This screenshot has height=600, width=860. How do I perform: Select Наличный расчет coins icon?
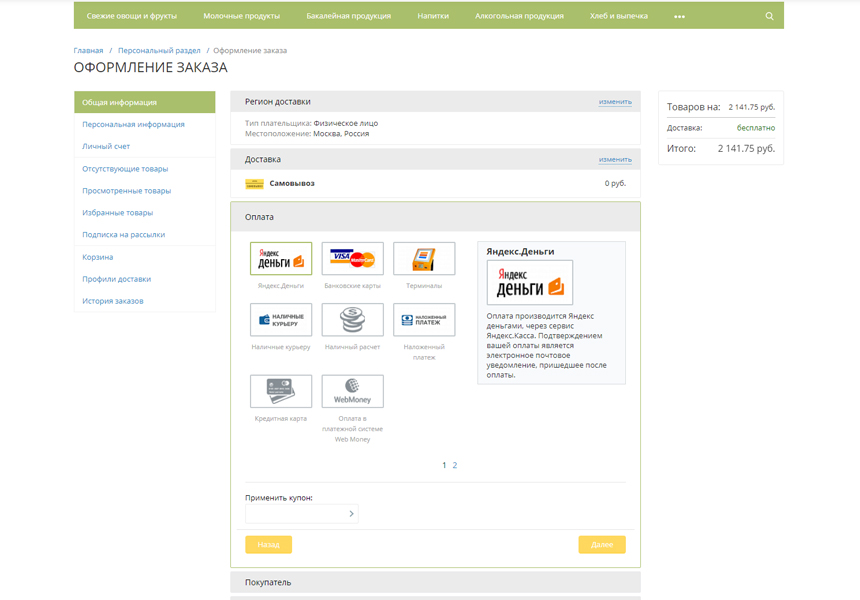point(352,320)
